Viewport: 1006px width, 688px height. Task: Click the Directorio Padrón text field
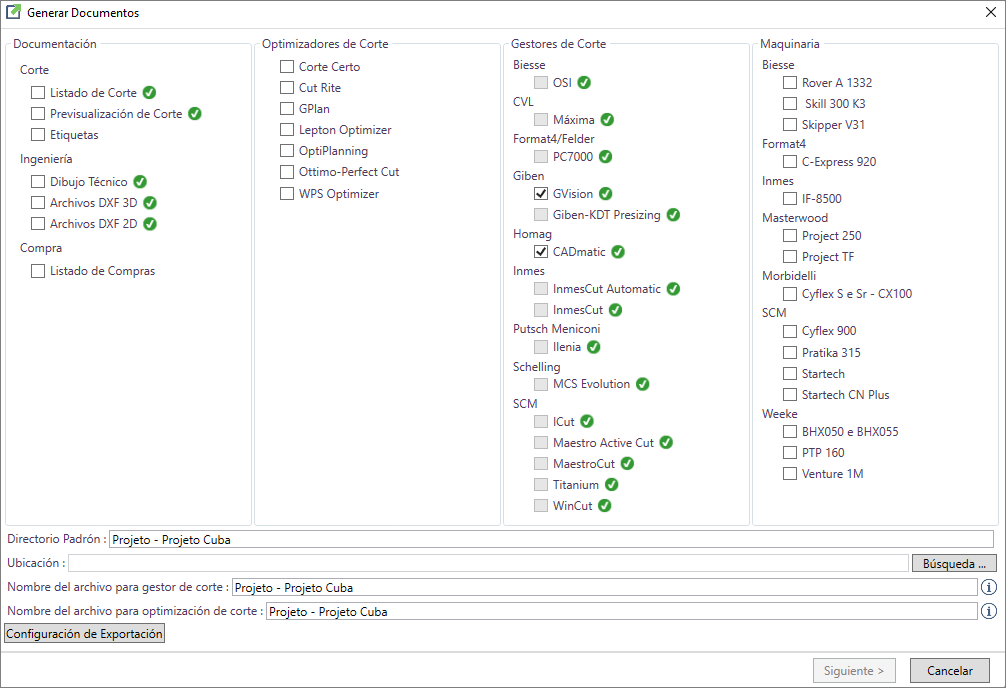click(551, 539)
